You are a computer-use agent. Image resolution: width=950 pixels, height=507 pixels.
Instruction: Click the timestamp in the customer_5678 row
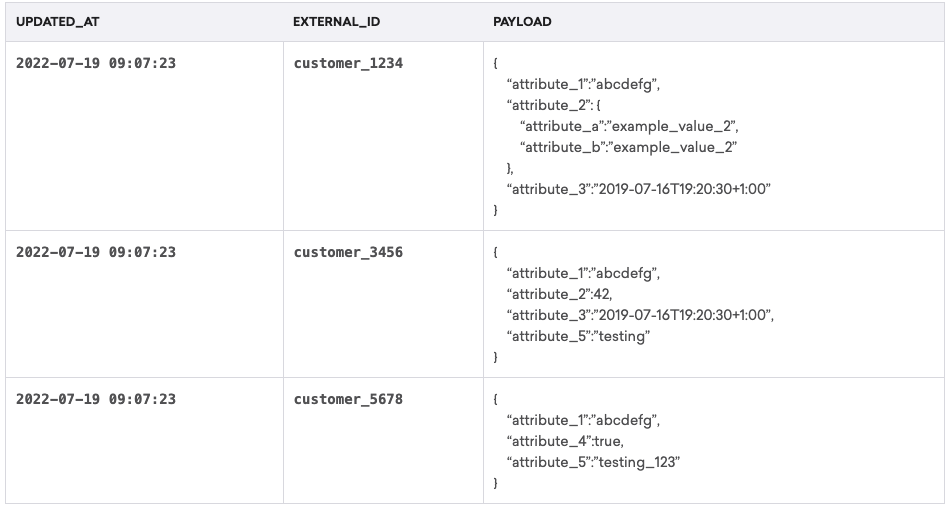point(96,399)
